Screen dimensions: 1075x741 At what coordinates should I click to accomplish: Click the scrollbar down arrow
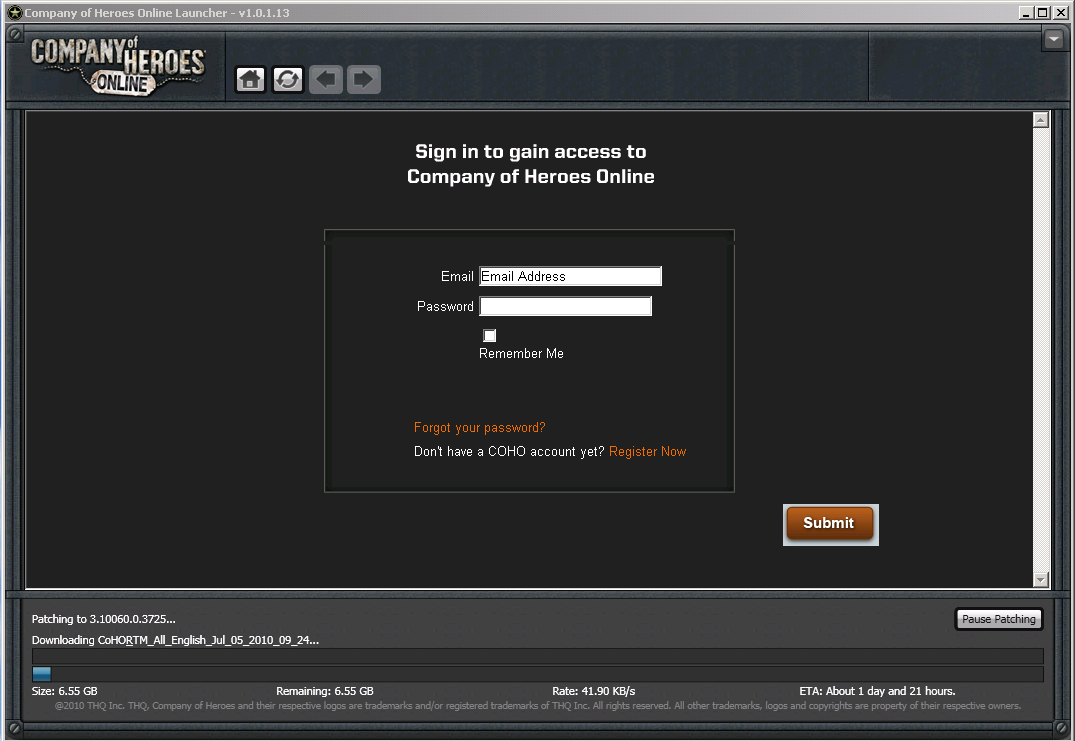(1041, 580)
